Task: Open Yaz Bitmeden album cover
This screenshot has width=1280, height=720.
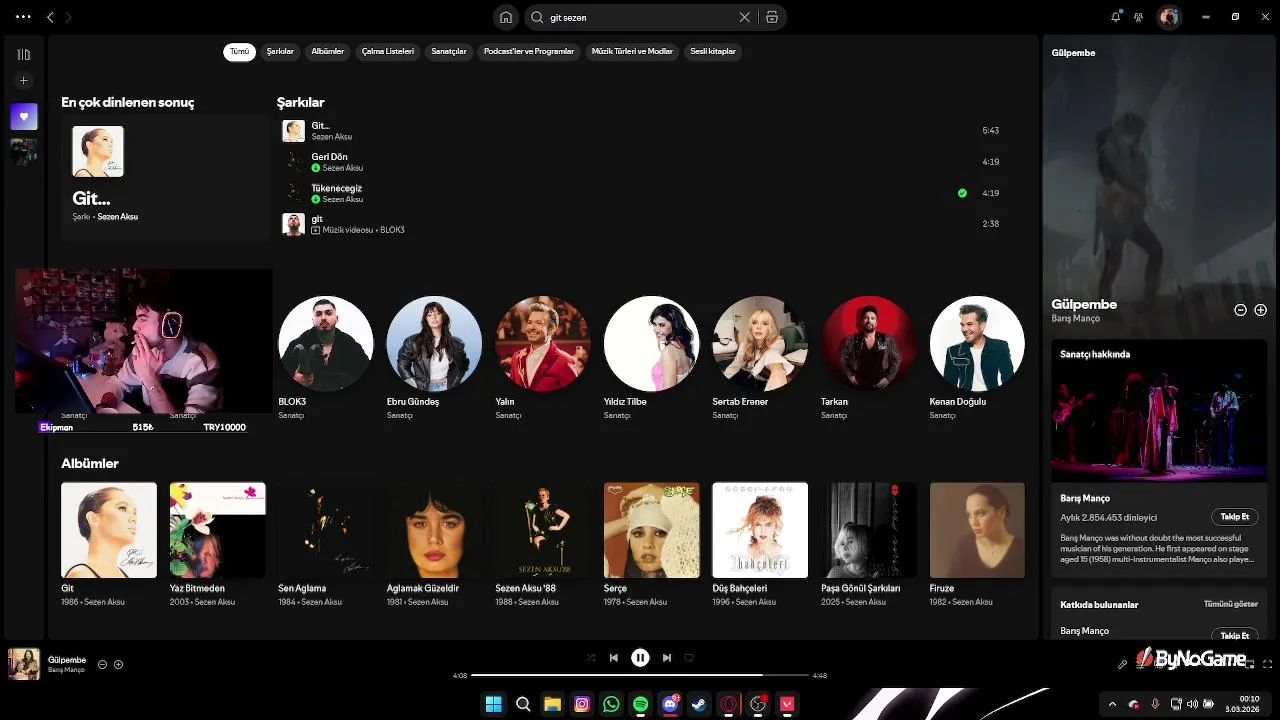Action: (x=217, y=530)
